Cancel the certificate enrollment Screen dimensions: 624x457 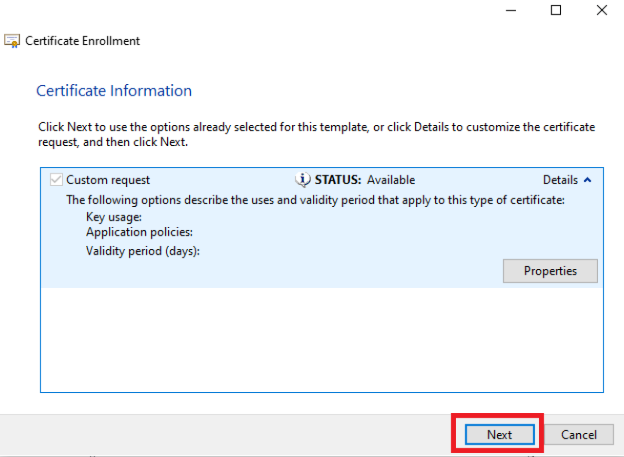click(x=579, y=435)
